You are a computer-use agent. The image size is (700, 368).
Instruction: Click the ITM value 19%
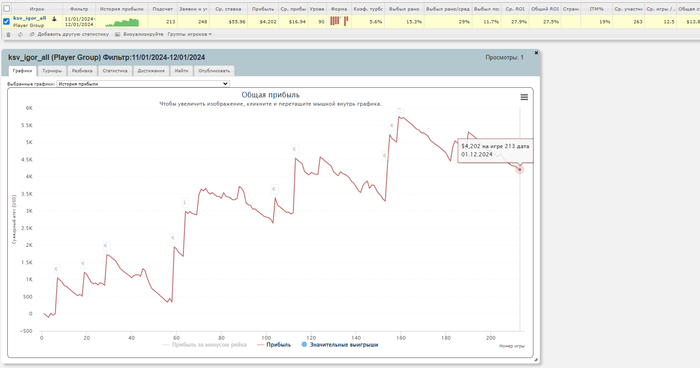click(605, 21)
